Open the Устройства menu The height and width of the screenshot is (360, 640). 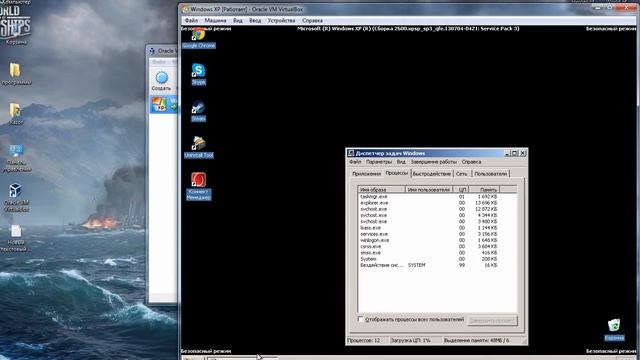pyautogui.click(x=281, y=20)
